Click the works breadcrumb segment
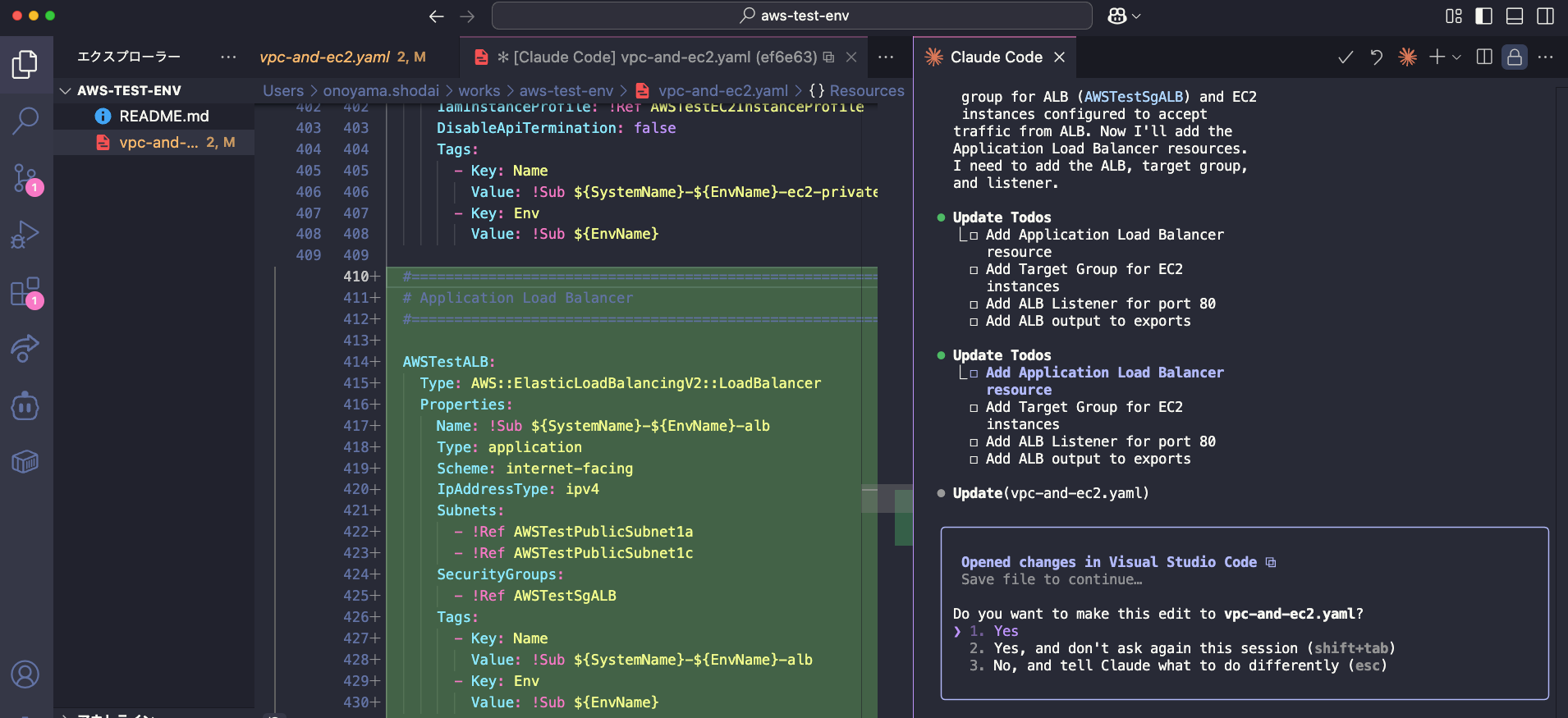This screenshot has width=1568, height=718. [479, 91]
